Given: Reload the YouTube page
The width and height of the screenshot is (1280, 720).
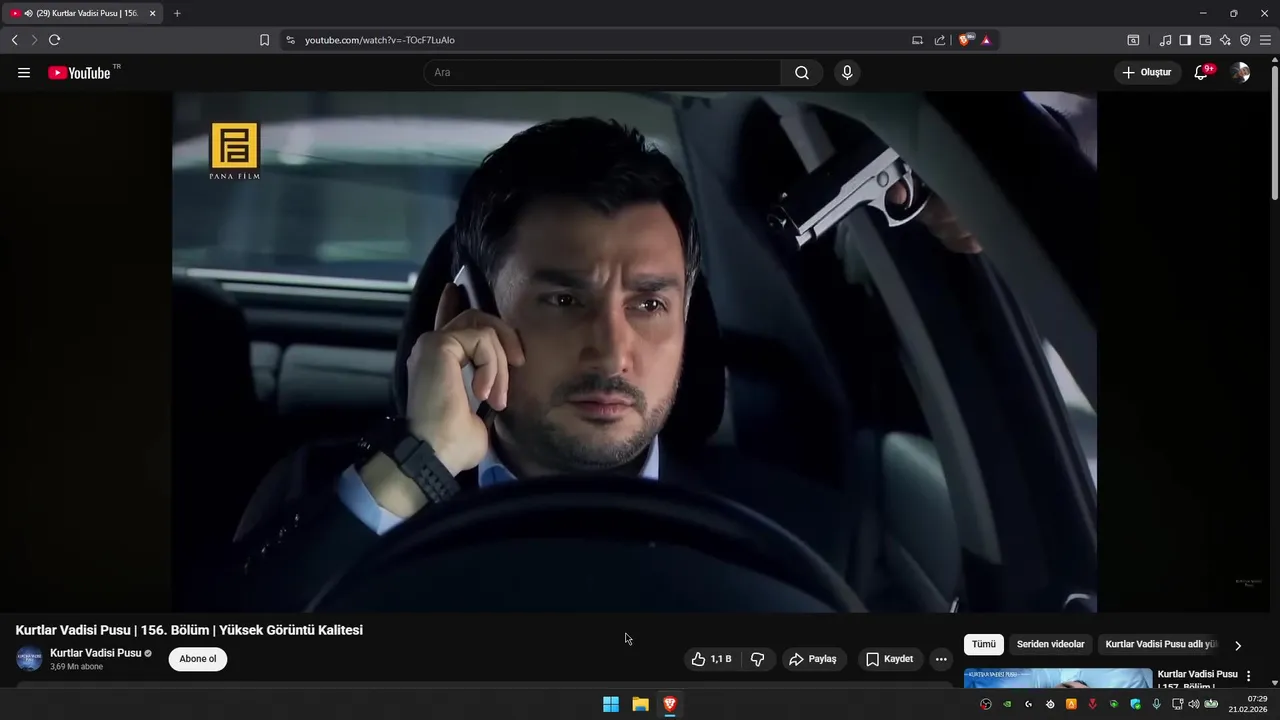Looking at the screenshot, I should point(54,40).
